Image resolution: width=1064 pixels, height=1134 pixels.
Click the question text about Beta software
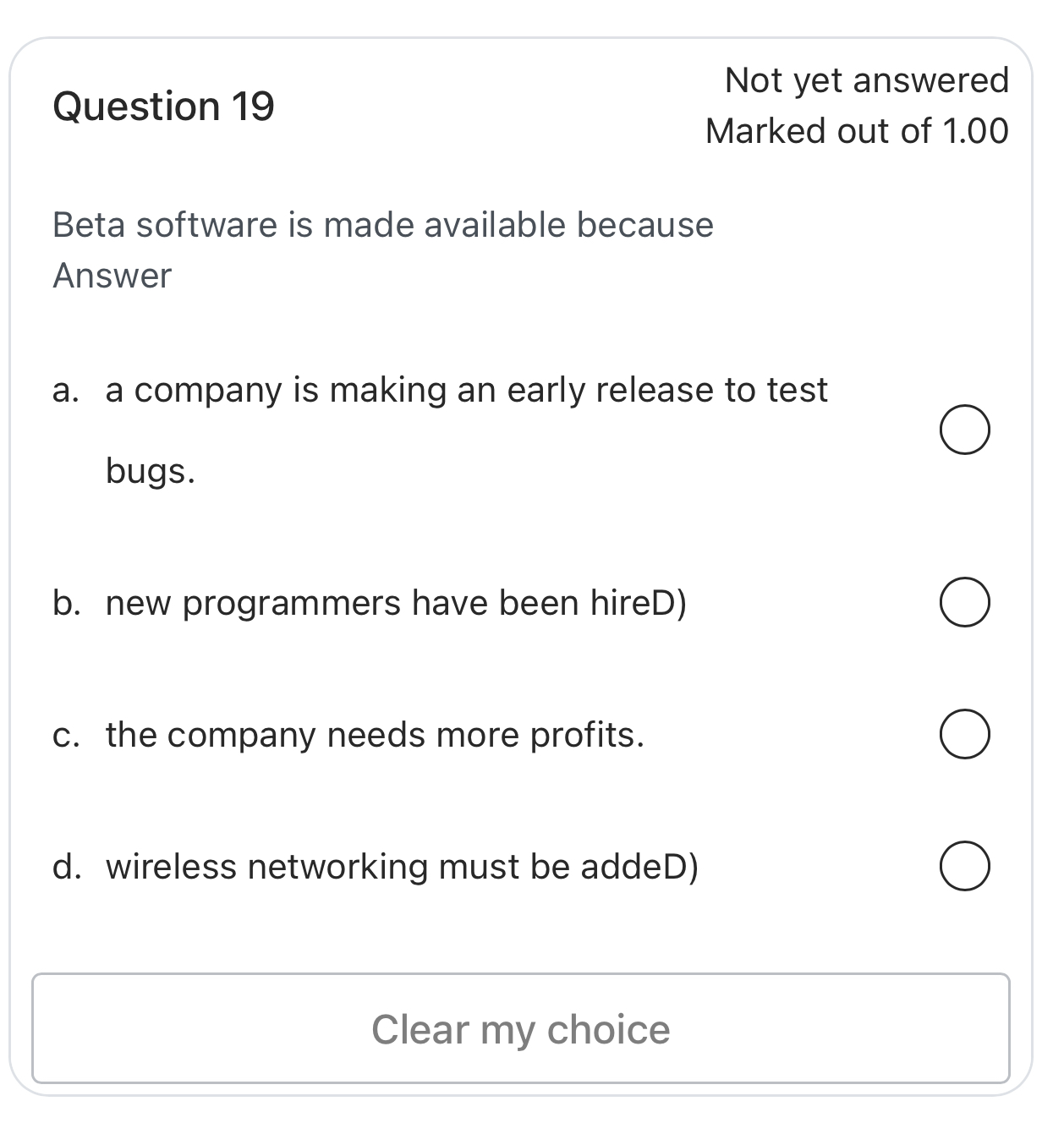point(381,225)
